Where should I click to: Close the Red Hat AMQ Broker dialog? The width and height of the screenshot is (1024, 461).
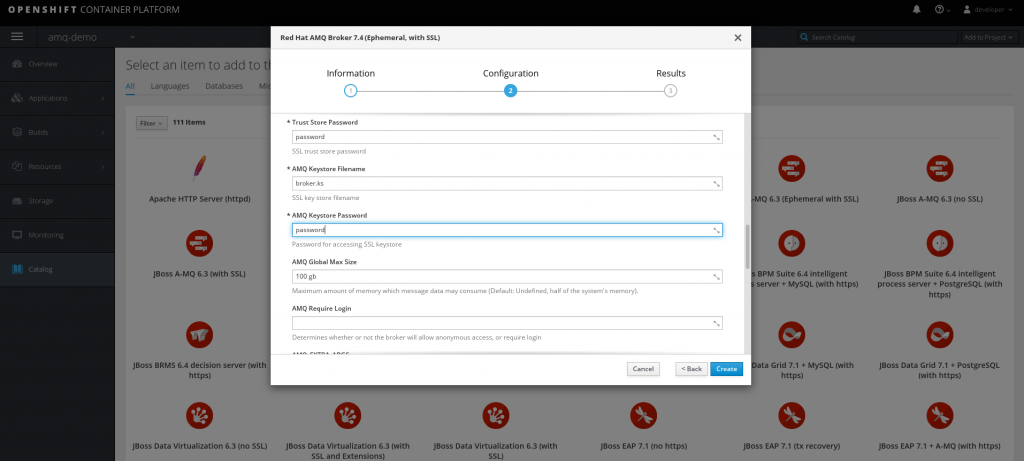tap(738, 38)
